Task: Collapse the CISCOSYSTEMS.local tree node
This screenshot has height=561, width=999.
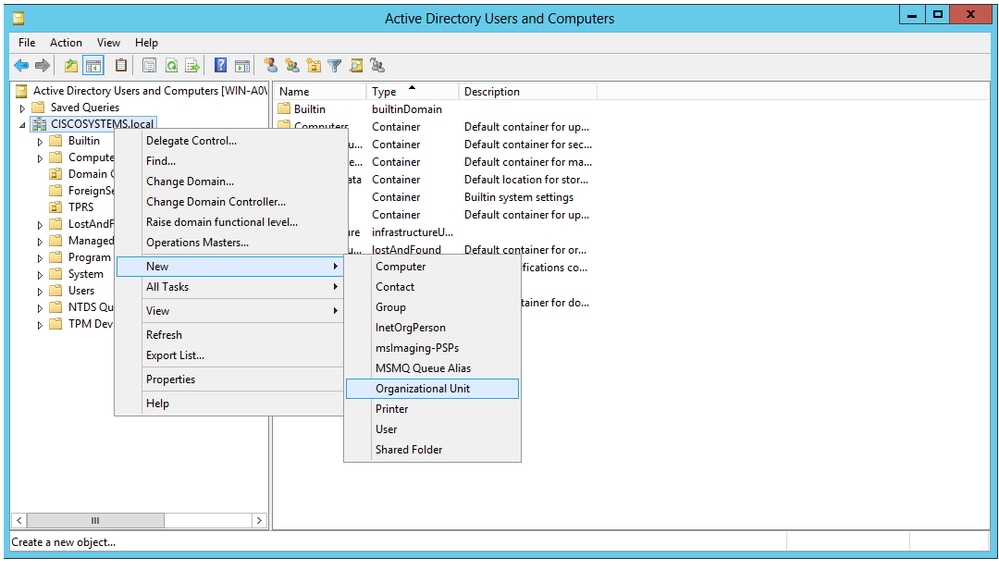Action: click(22, 125)
